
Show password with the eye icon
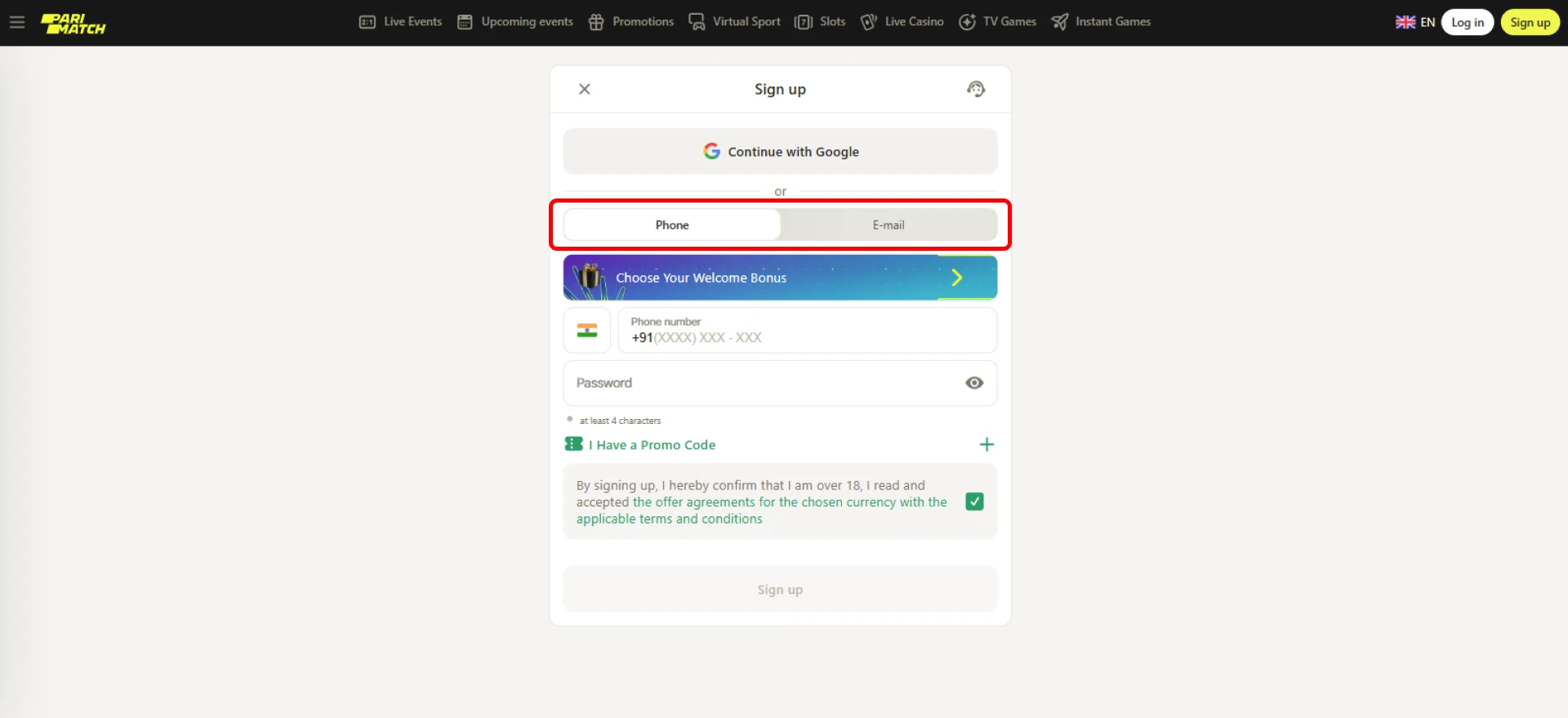[974, 383]
